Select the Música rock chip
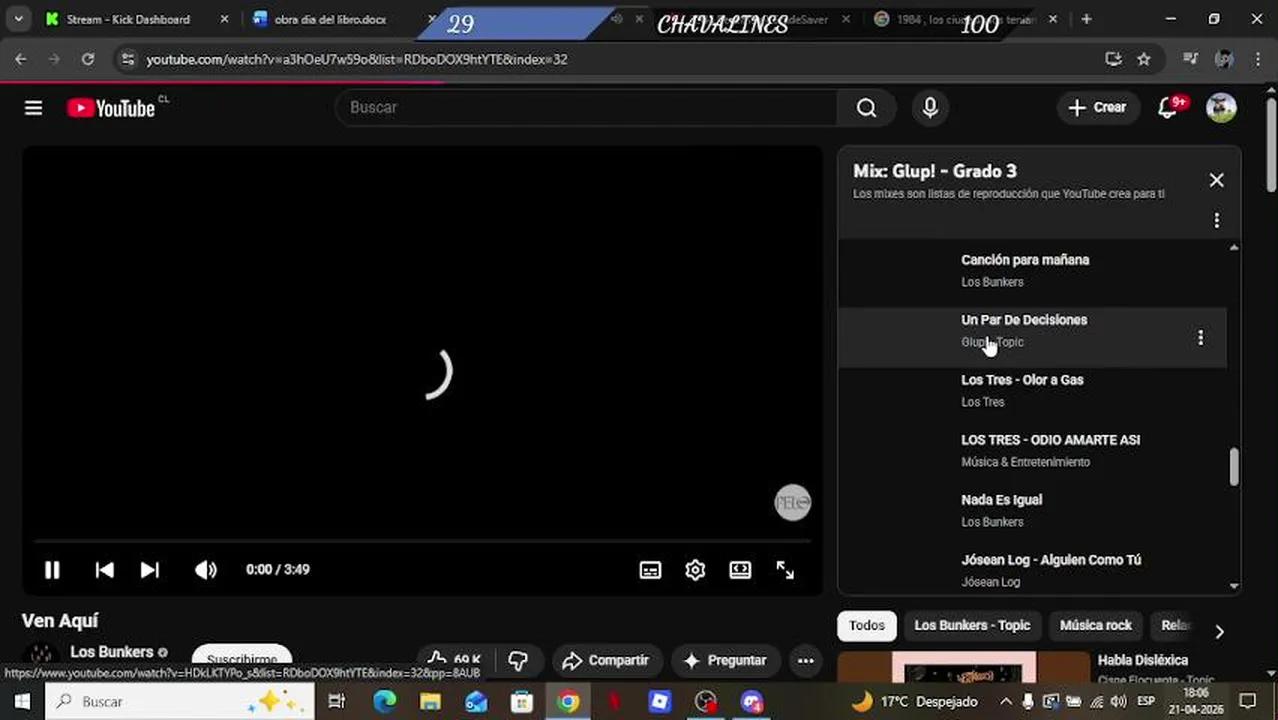The image size is (1278, 720). 1096,626
